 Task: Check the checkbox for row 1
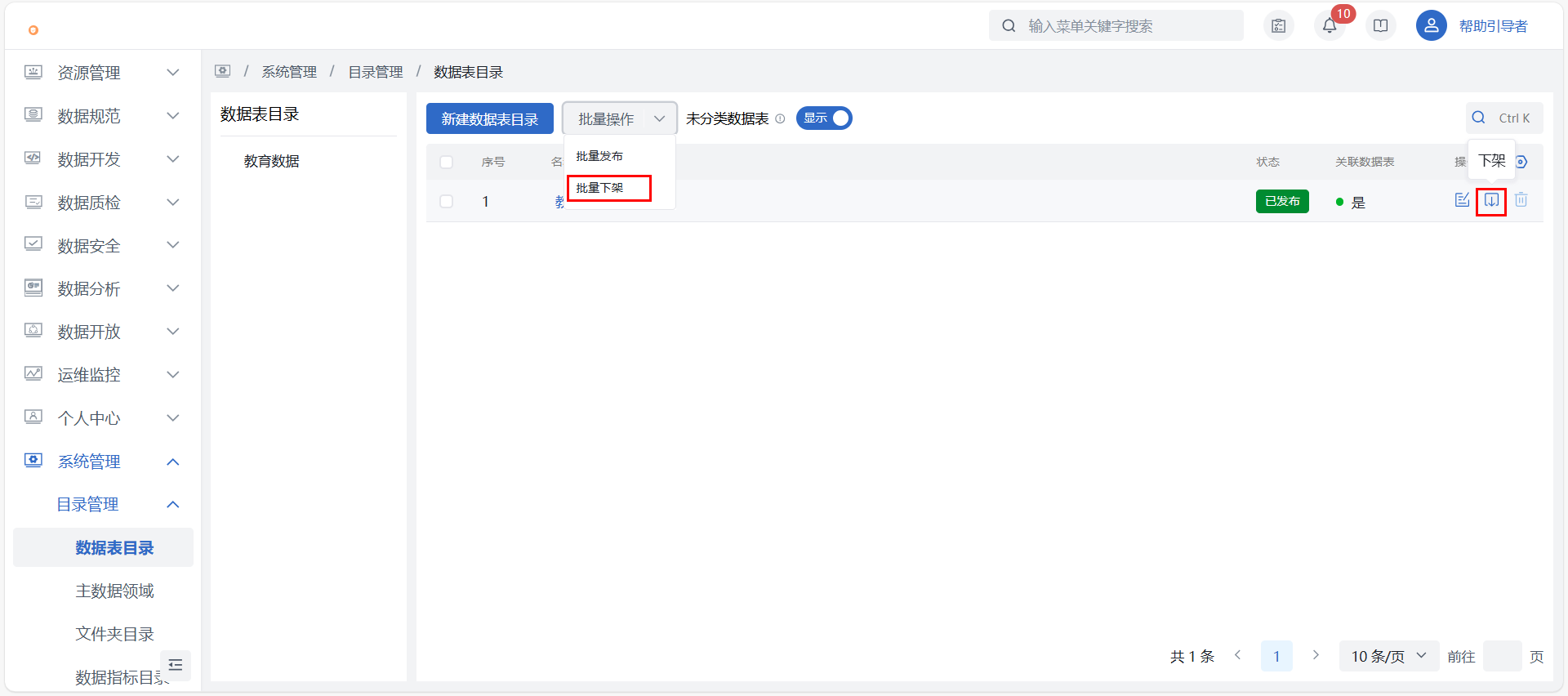[447, 201]
